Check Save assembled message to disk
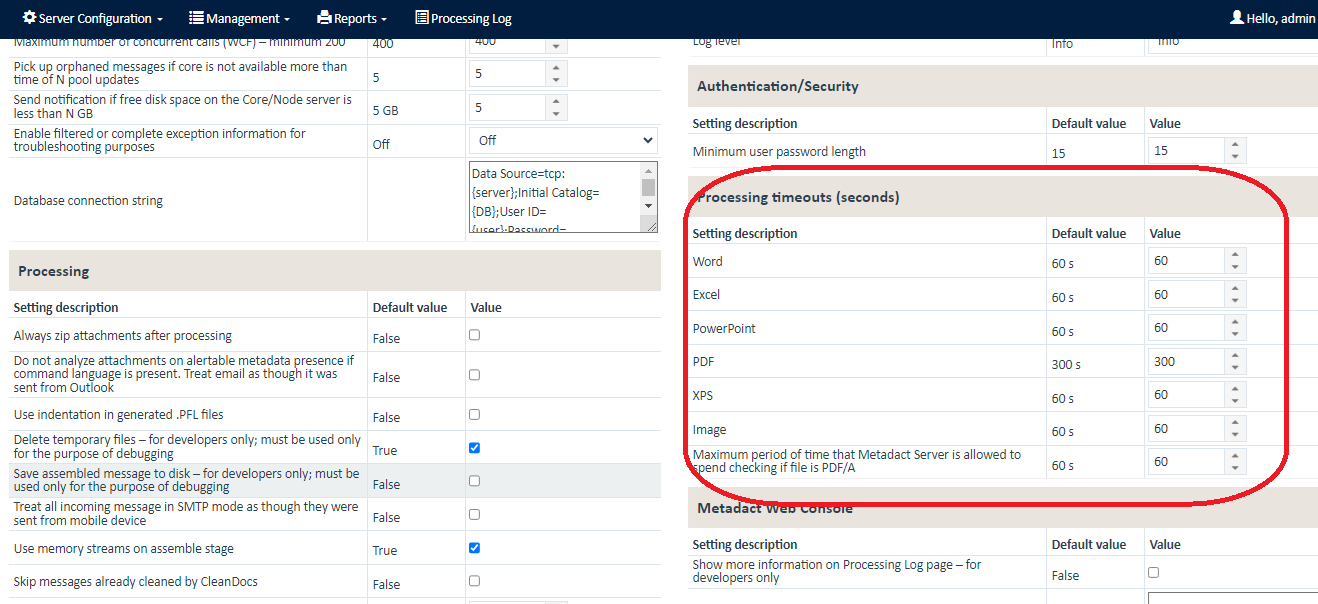 [x=475, y=481]
